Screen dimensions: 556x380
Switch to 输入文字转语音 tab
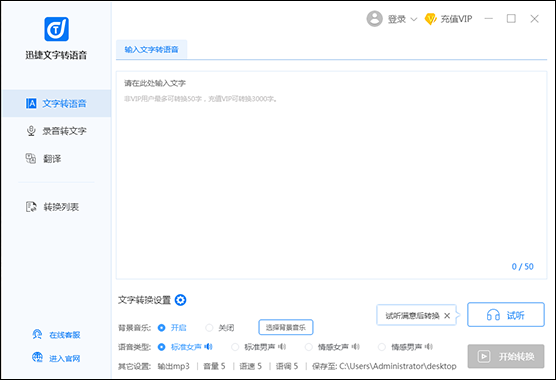coord(151,50)
